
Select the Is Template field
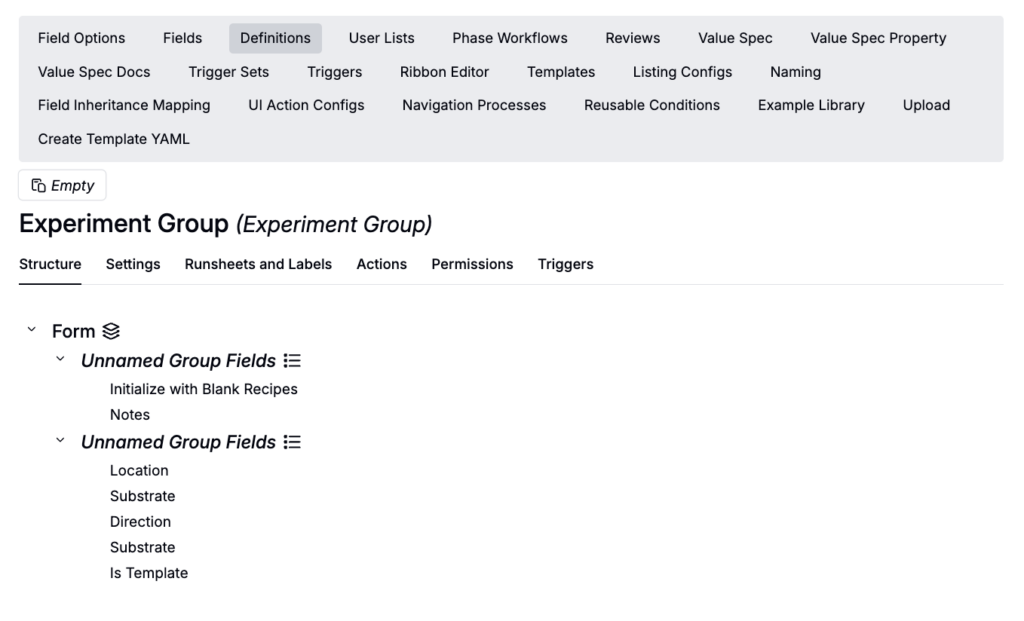click(x=149, y=573)
